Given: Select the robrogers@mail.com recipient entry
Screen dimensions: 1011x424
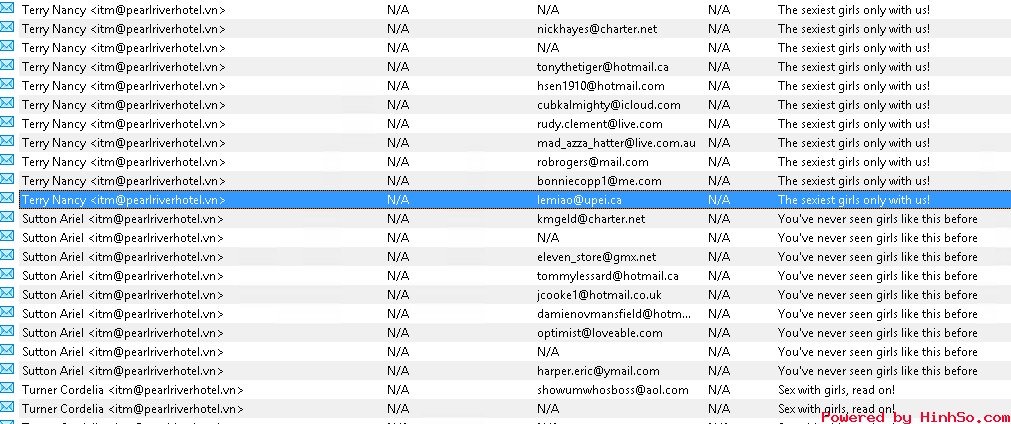Looking at the screenshot, I should (x=592, y=162).
